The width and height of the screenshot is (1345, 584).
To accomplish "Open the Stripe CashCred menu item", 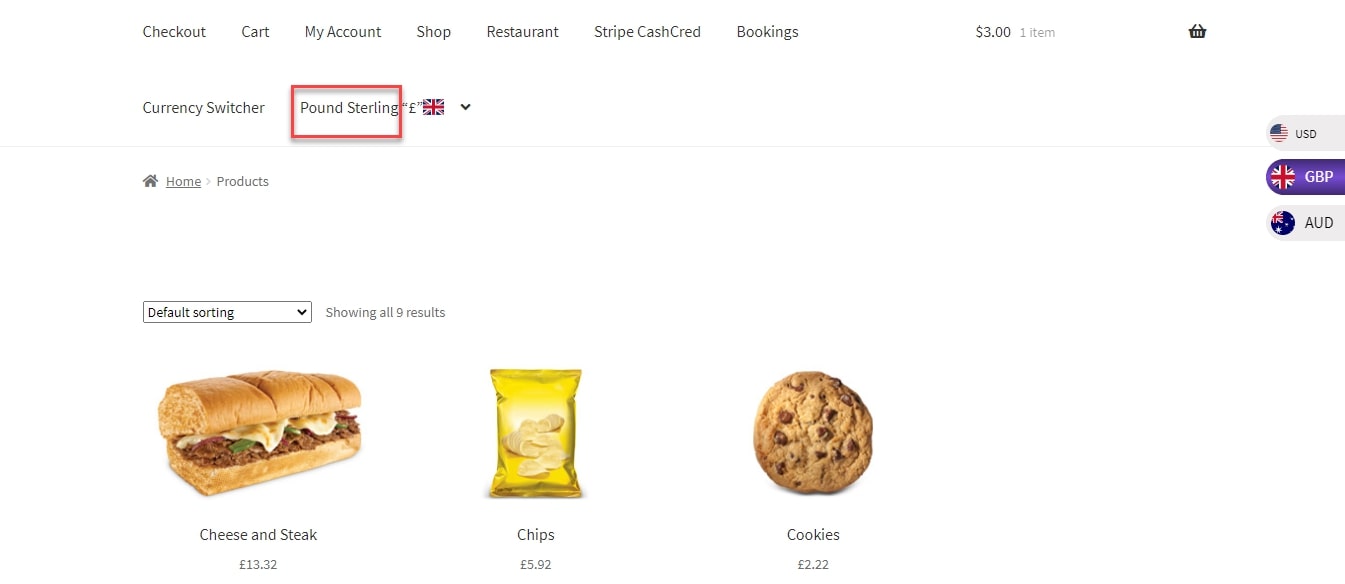I will 647,32.
